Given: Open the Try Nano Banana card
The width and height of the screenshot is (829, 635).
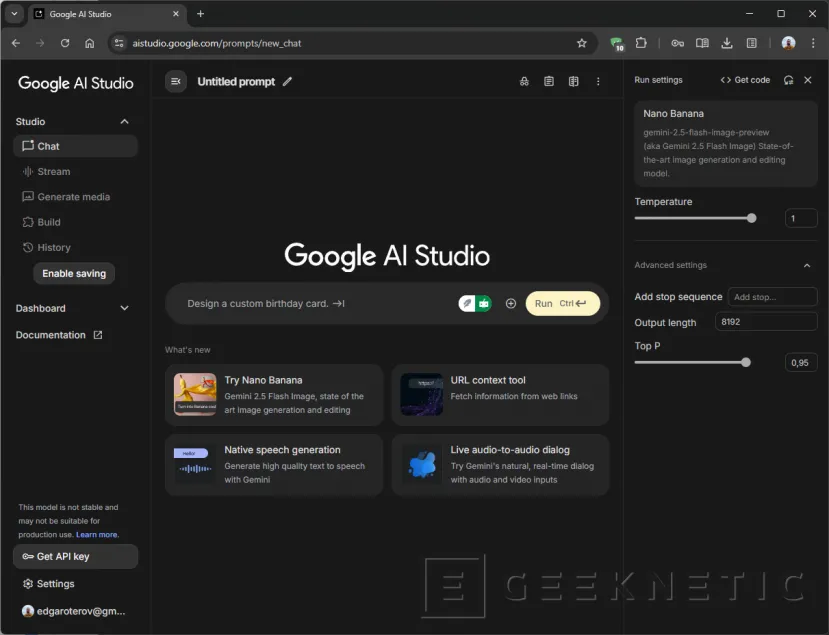Looking at the screenshot, I should coord(274,394).
